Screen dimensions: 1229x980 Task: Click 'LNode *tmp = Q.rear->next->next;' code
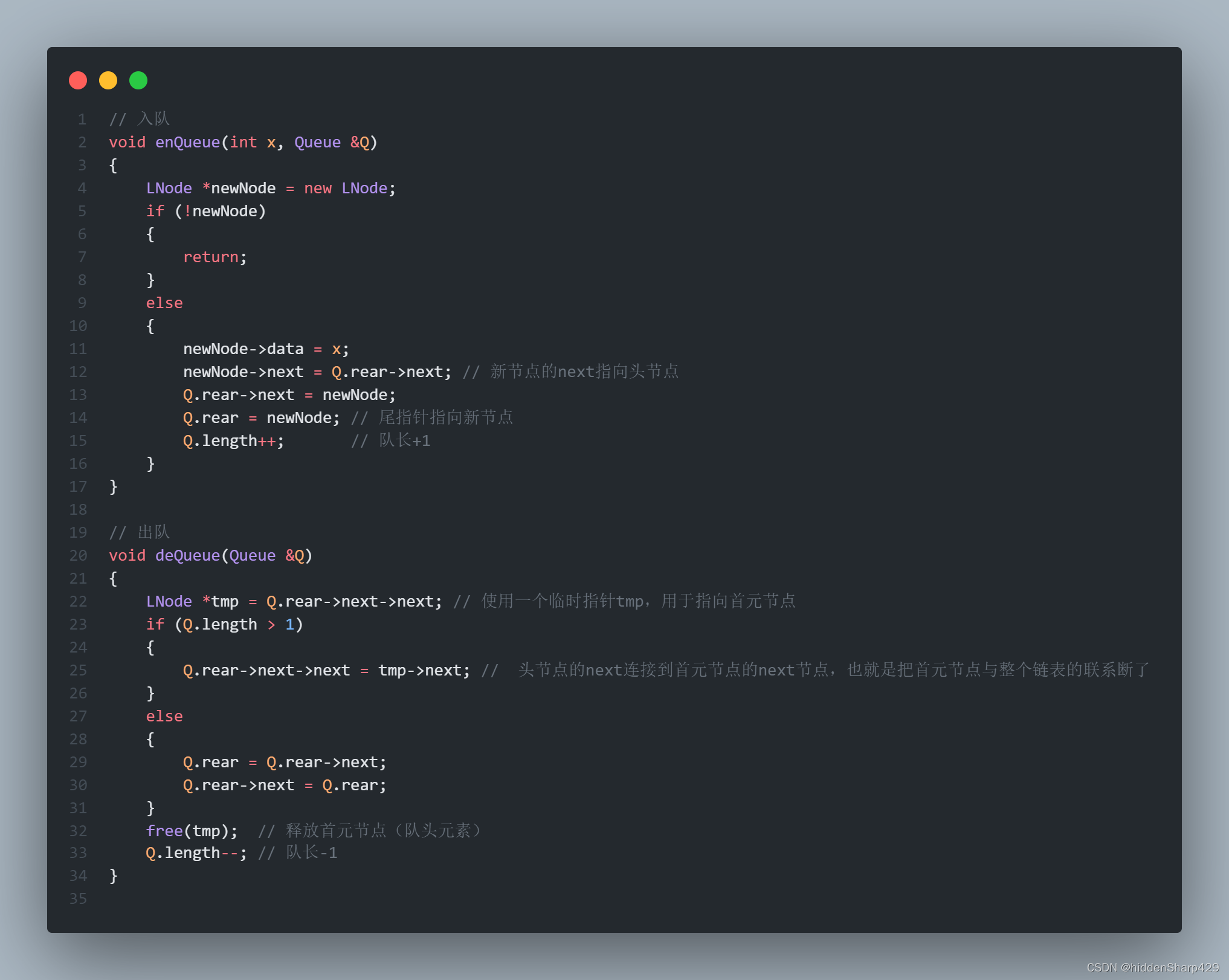point(294,602)
